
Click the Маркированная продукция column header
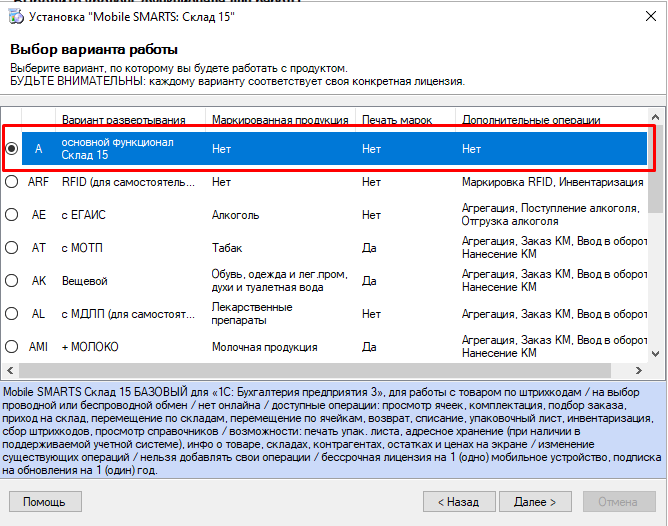click(x=273, y=120)
